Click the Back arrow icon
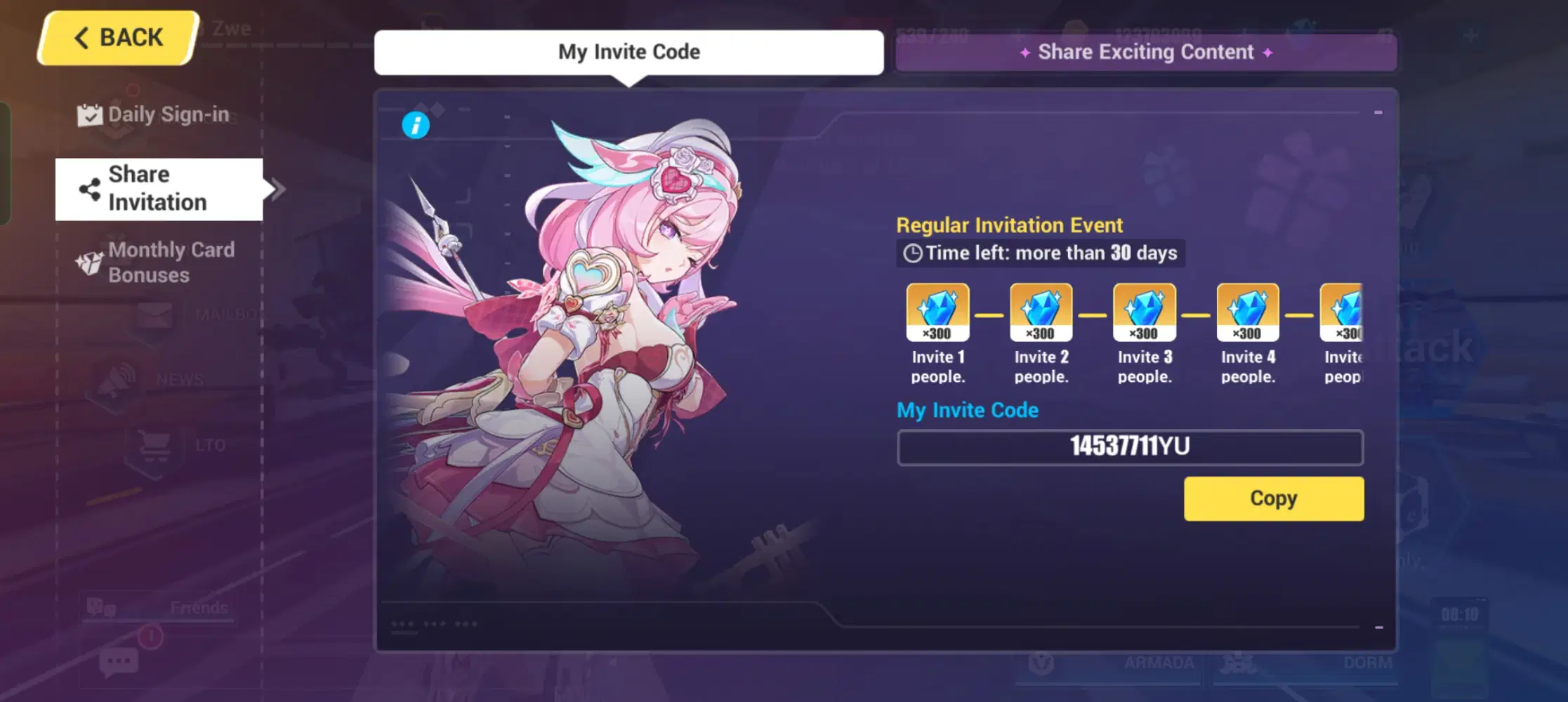1568x702 pixels. click(81, 38)
